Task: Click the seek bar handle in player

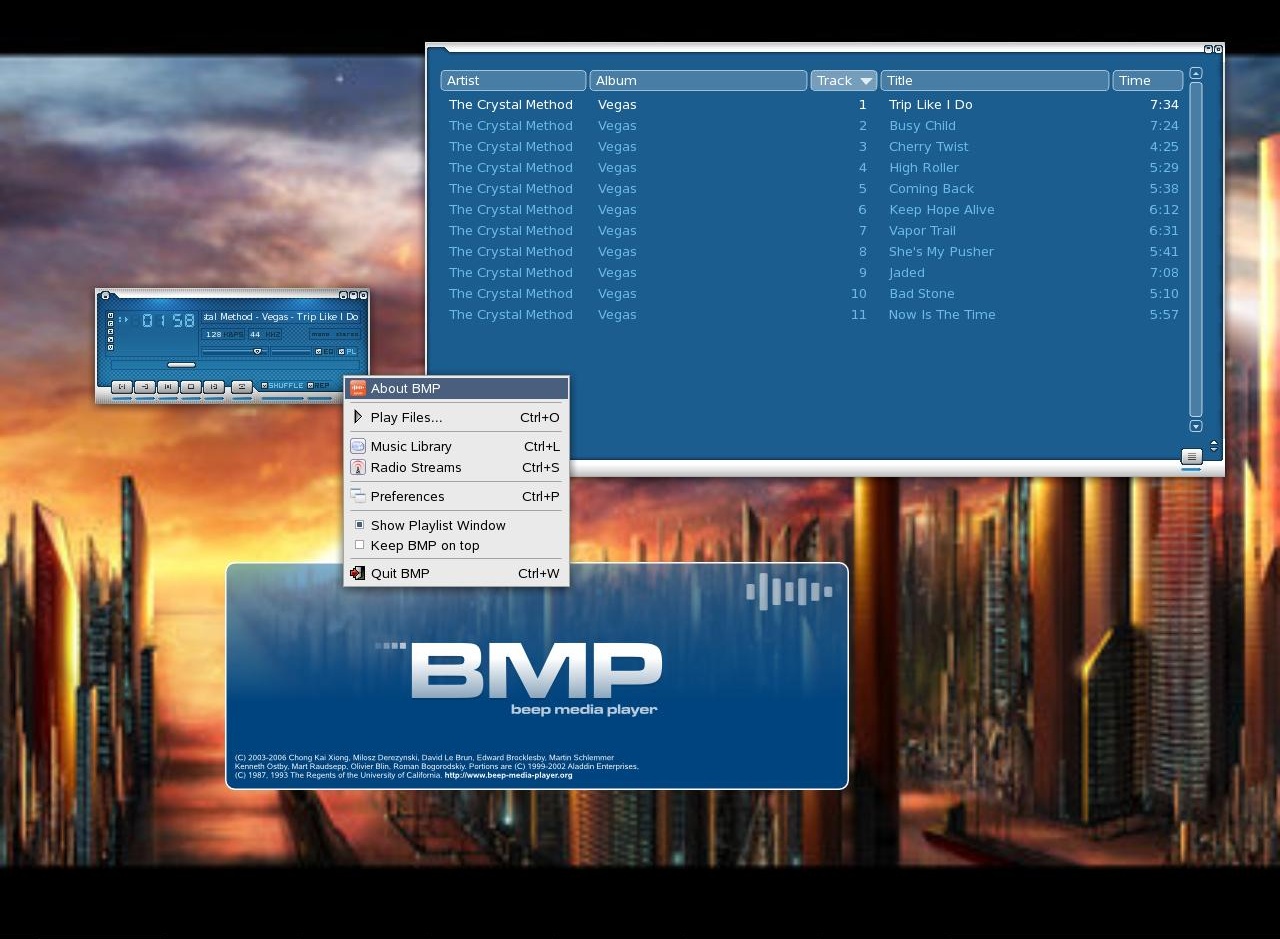Action: pos(181,365)
